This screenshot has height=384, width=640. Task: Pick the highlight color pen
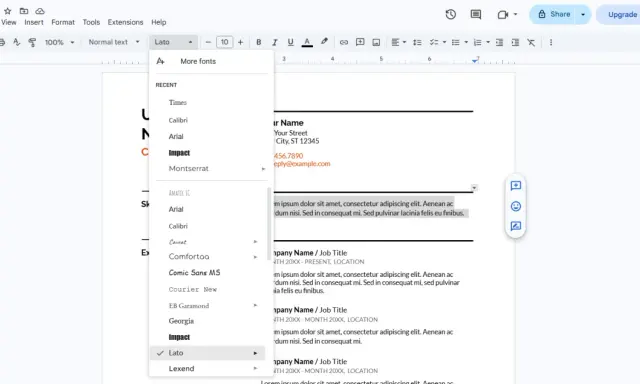(x=324, y=42)
